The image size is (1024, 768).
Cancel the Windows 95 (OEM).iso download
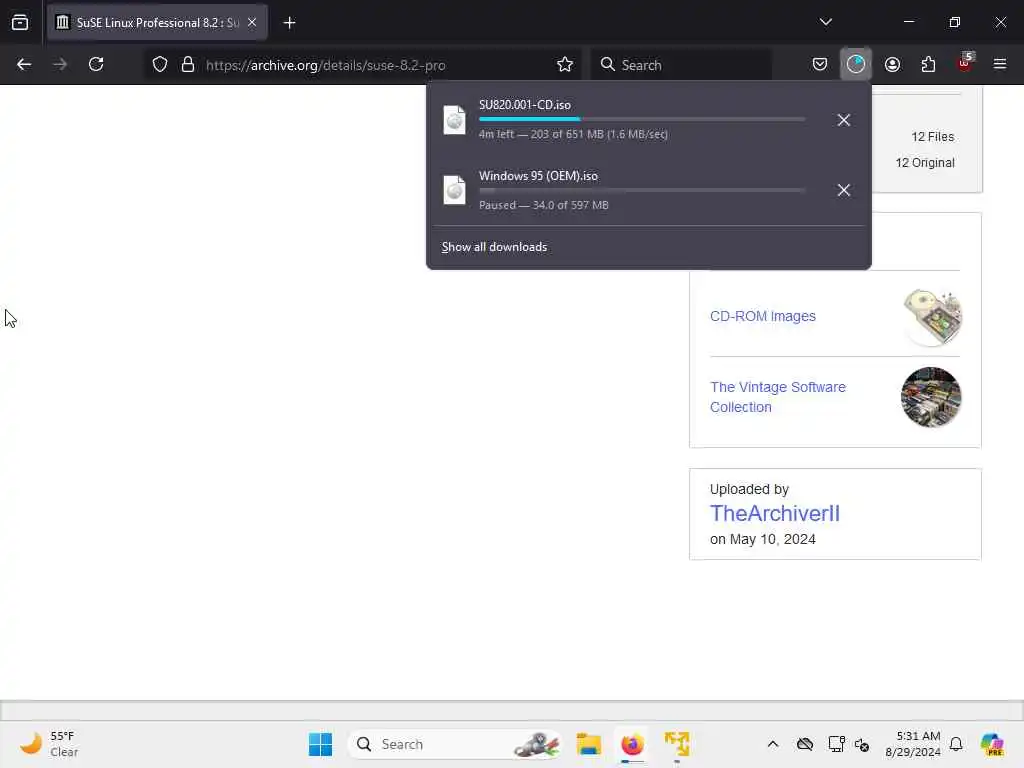tap(844, 190)
